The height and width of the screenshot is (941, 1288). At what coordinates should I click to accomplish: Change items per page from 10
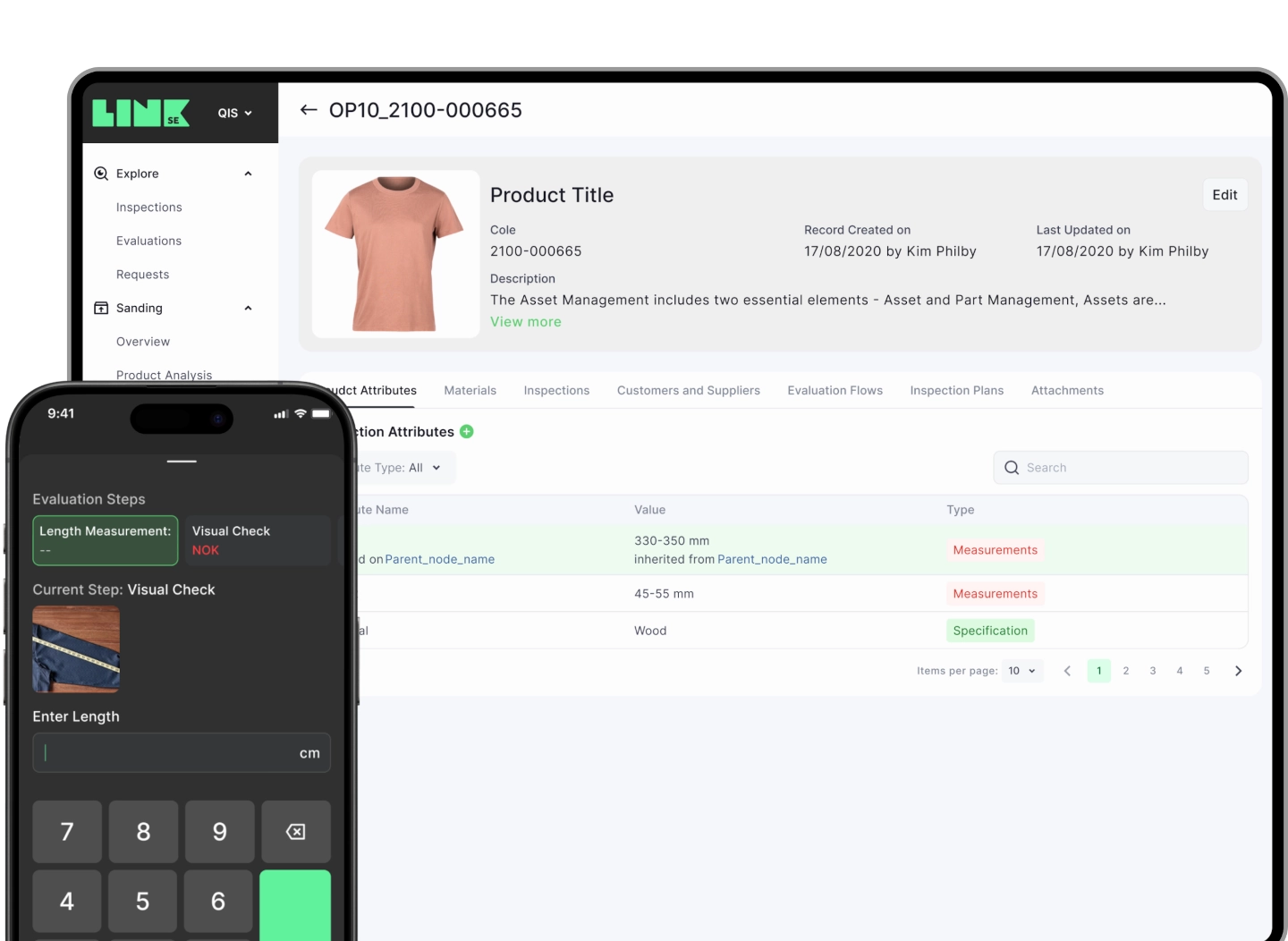coord(1021,670)
